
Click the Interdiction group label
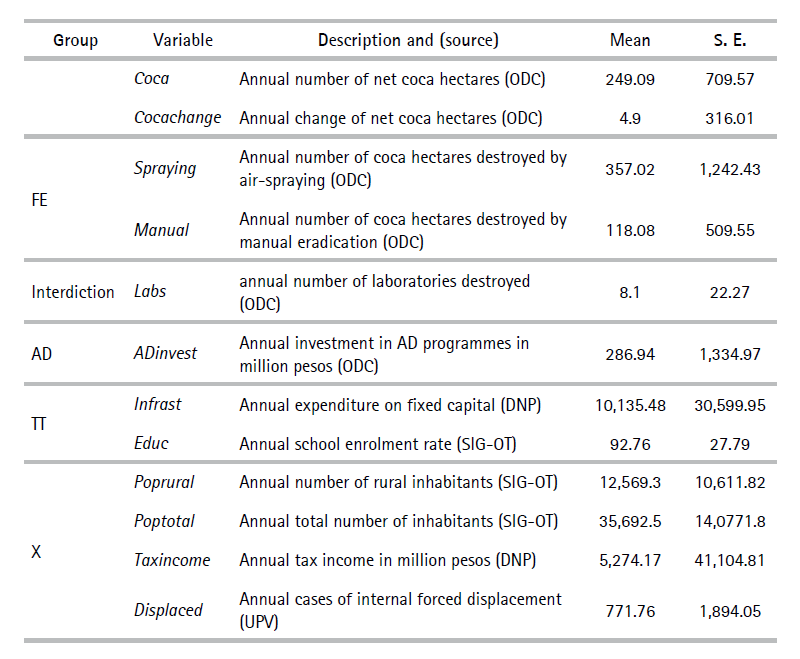click(x=73, y=292)
